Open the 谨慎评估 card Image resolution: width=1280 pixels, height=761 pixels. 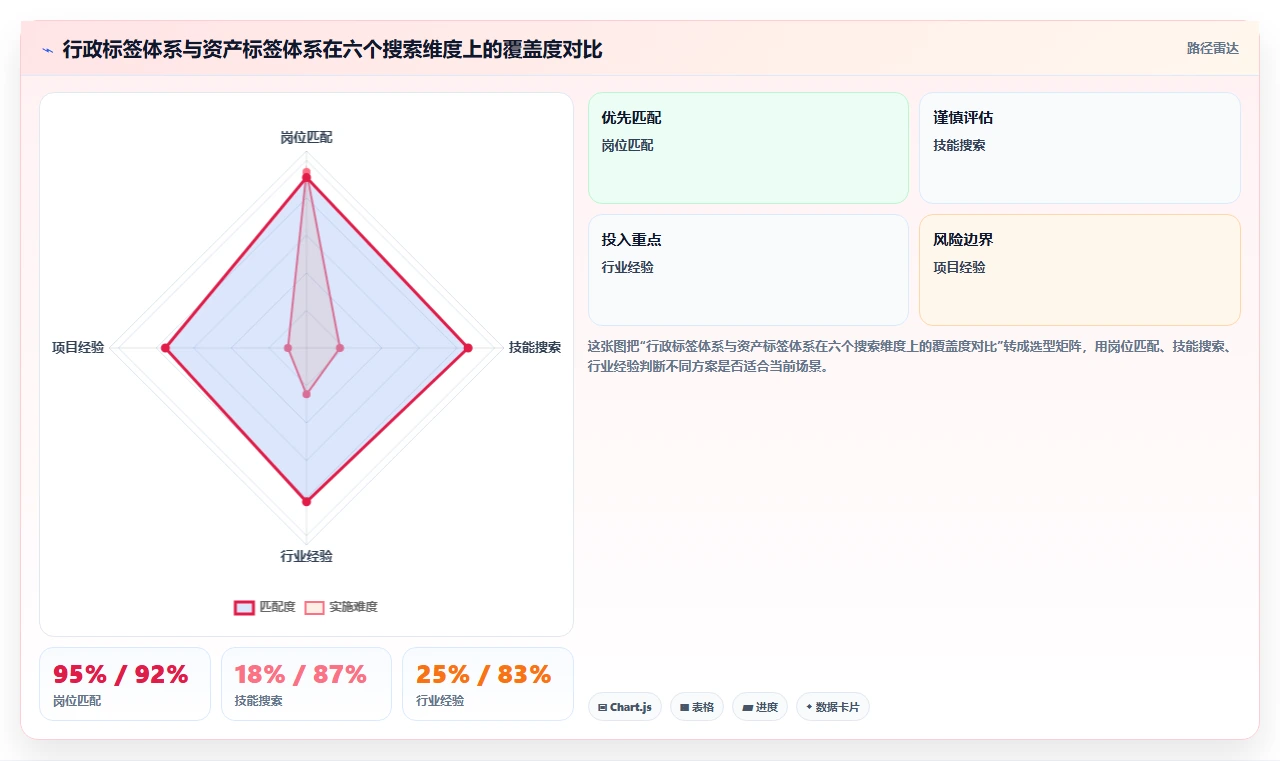point(1079,148)
